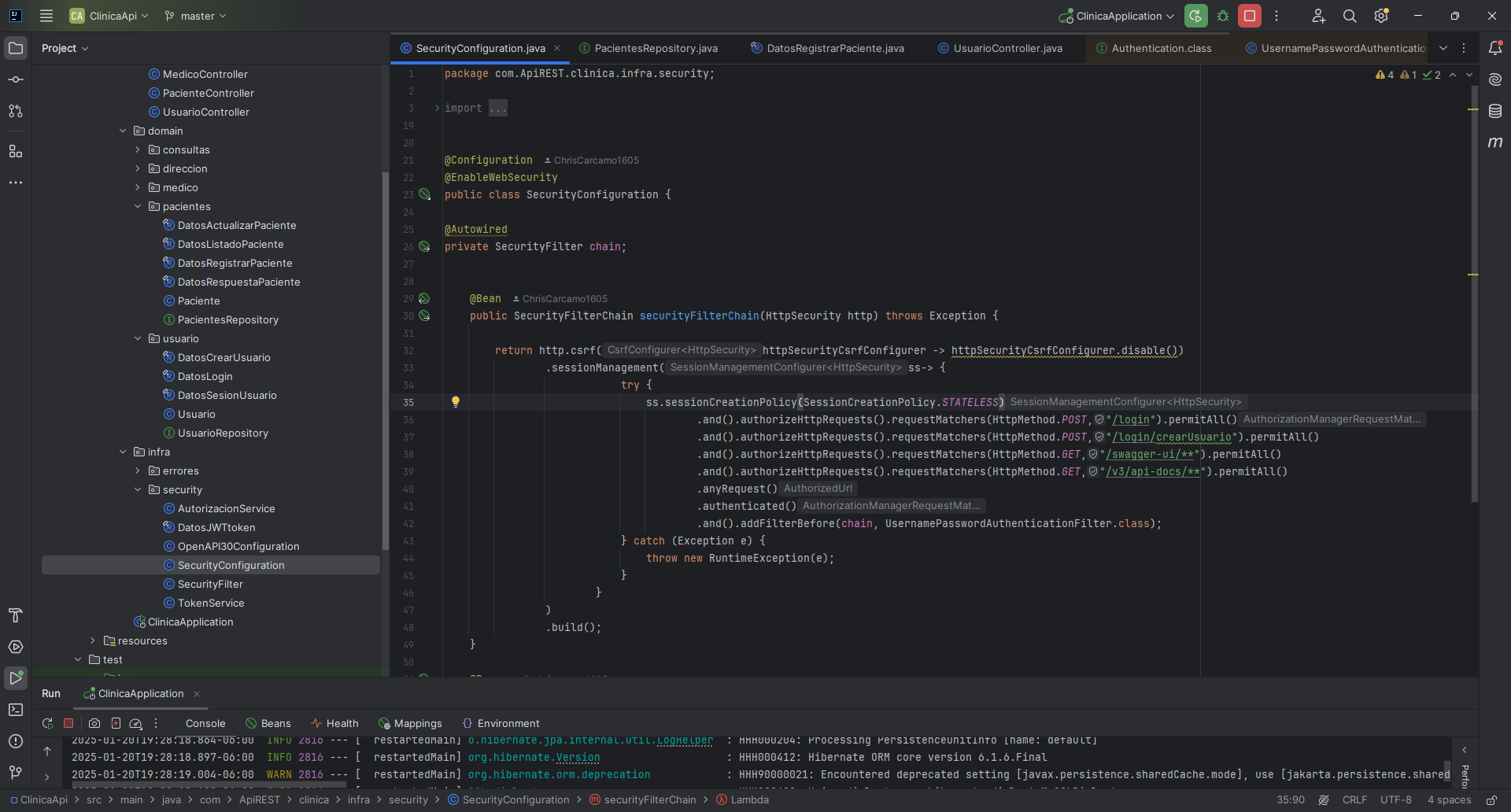The image size is (1511, 812).
Task: Open the Services tool window
Action: tap(16, 647)
